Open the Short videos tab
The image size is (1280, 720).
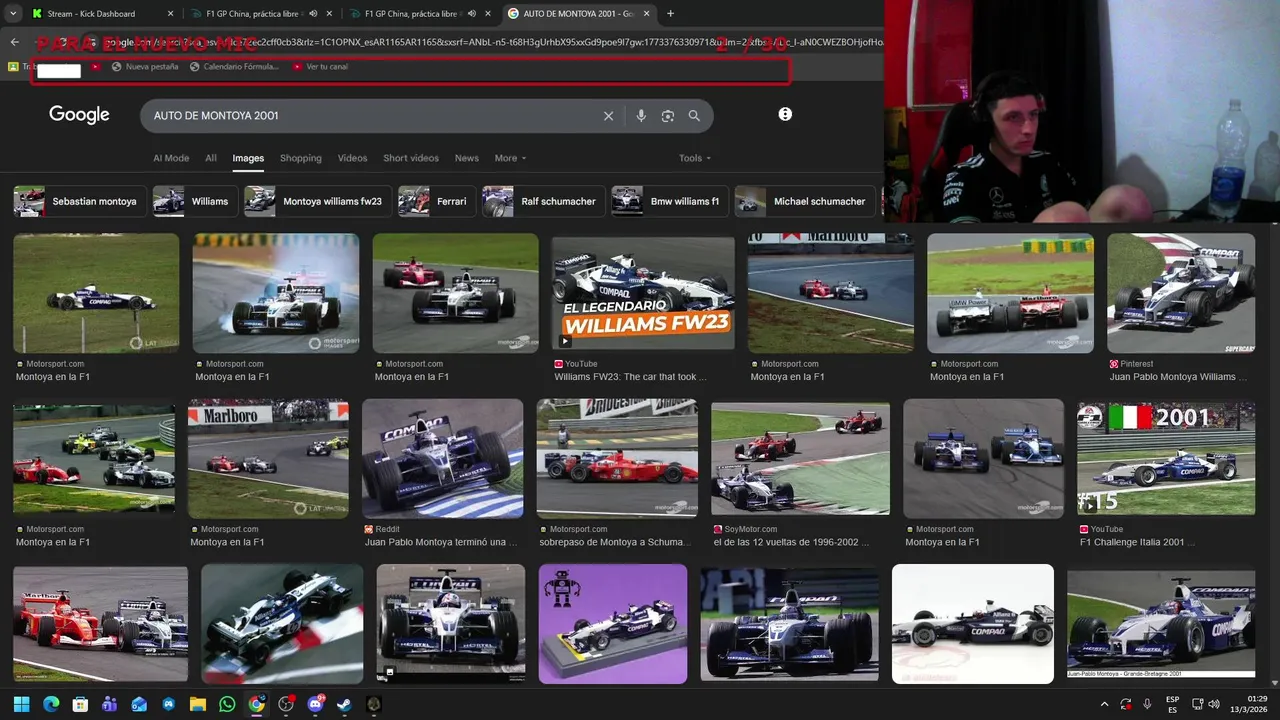411,158
